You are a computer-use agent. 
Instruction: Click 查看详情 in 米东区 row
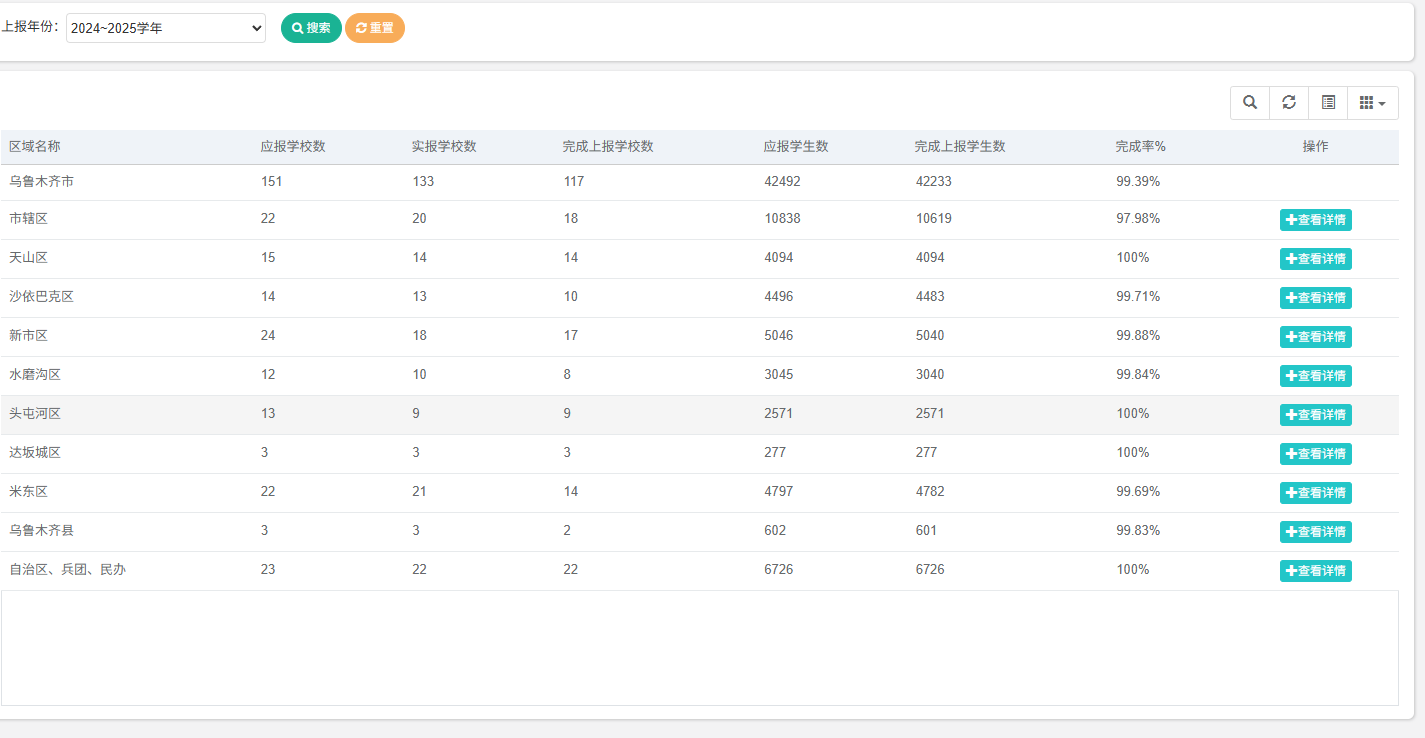(1315, 493)
